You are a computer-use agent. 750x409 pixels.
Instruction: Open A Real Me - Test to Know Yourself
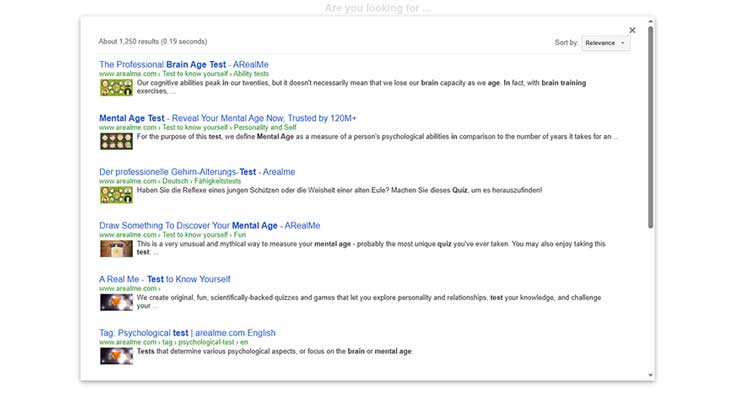click(165, 279)
